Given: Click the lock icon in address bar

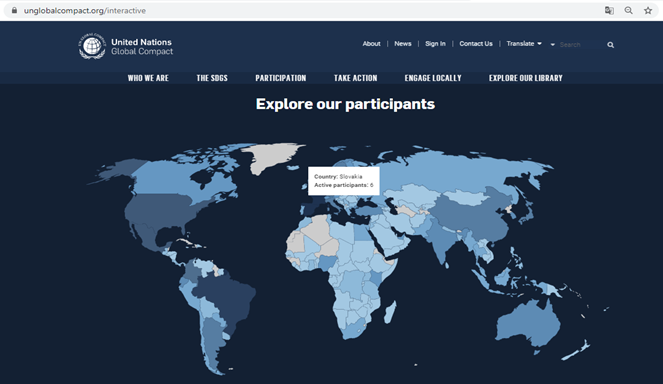Looking at the screenshot, I should pyautogui.click(x=14, y=10).
